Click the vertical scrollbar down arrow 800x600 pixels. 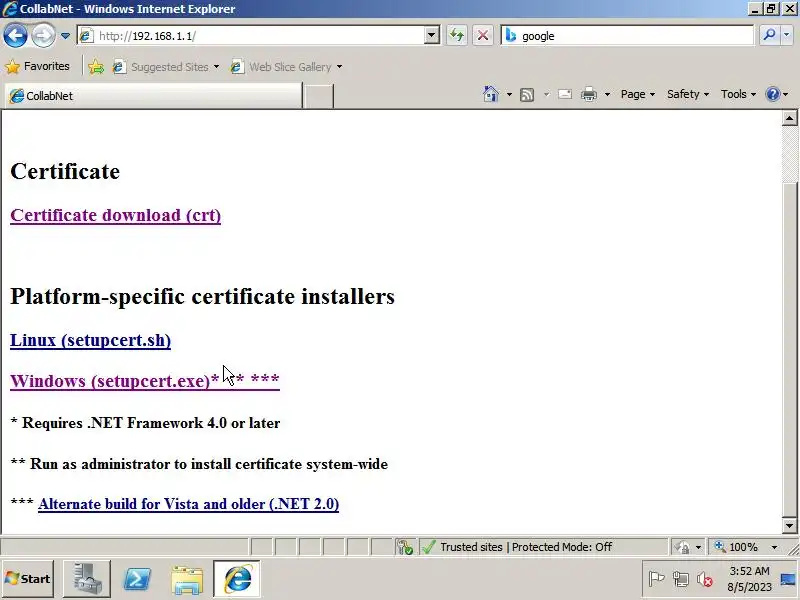coord(789,525)
